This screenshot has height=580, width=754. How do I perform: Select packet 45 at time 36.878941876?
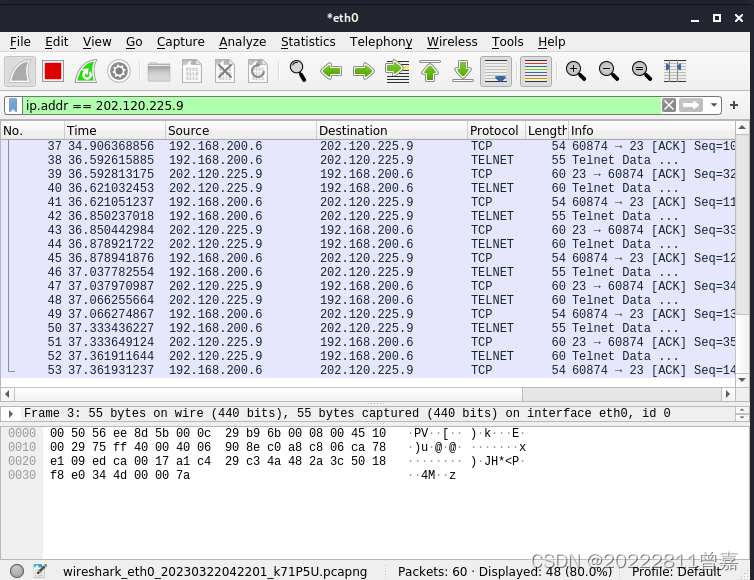tap(368, 258)
